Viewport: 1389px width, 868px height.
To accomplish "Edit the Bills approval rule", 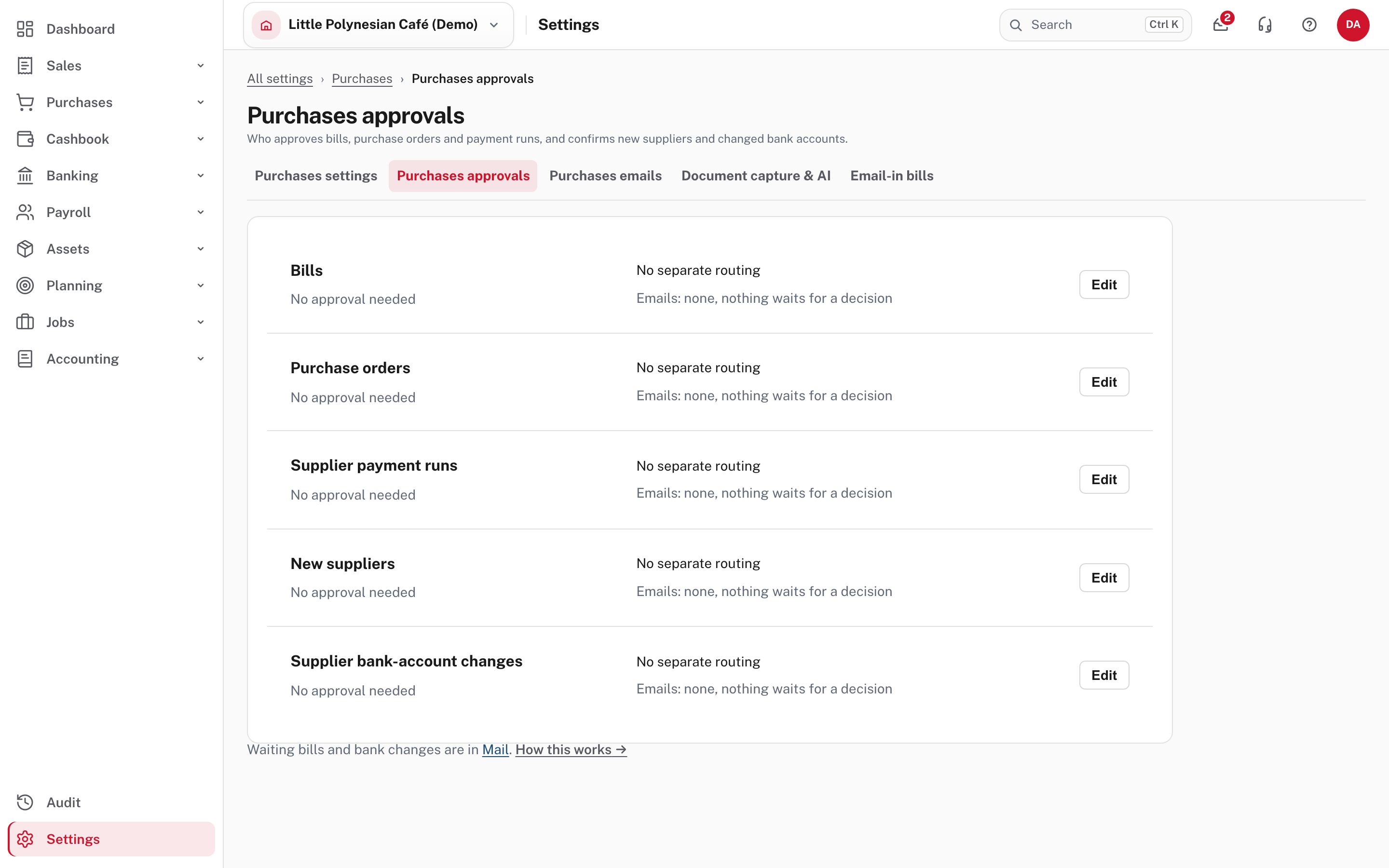I will pyautogui.click(x=1104, y=285).
